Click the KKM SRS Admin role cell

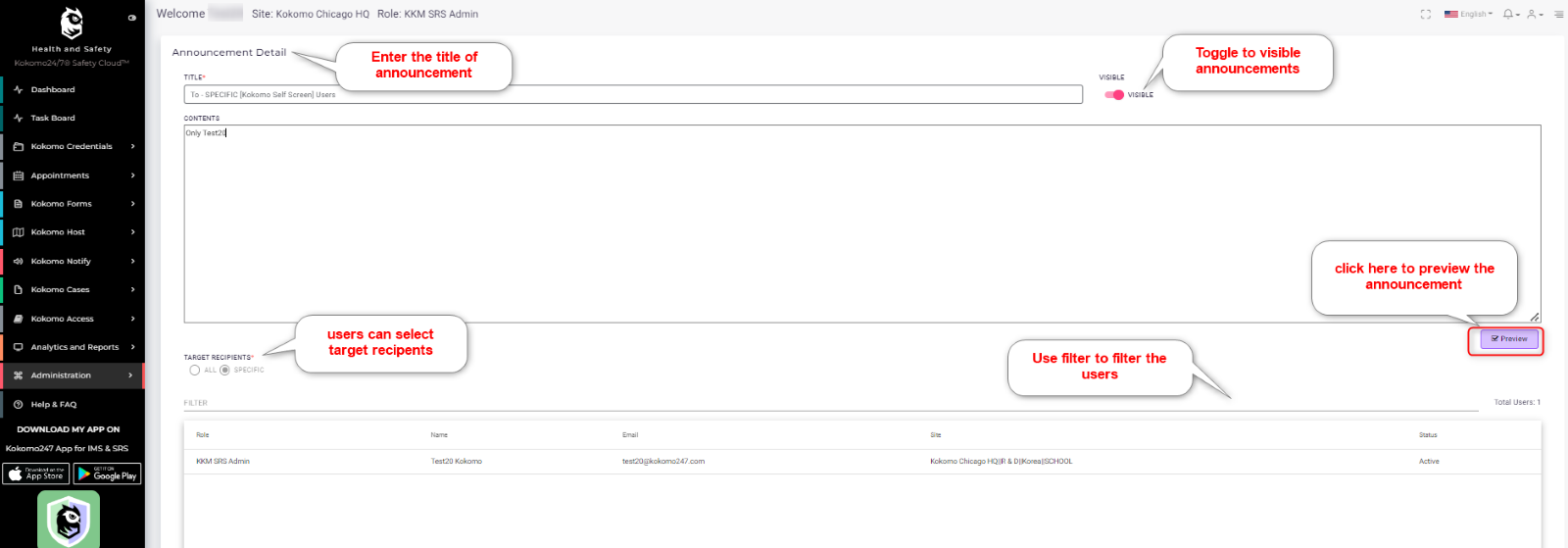pos(222,461)
